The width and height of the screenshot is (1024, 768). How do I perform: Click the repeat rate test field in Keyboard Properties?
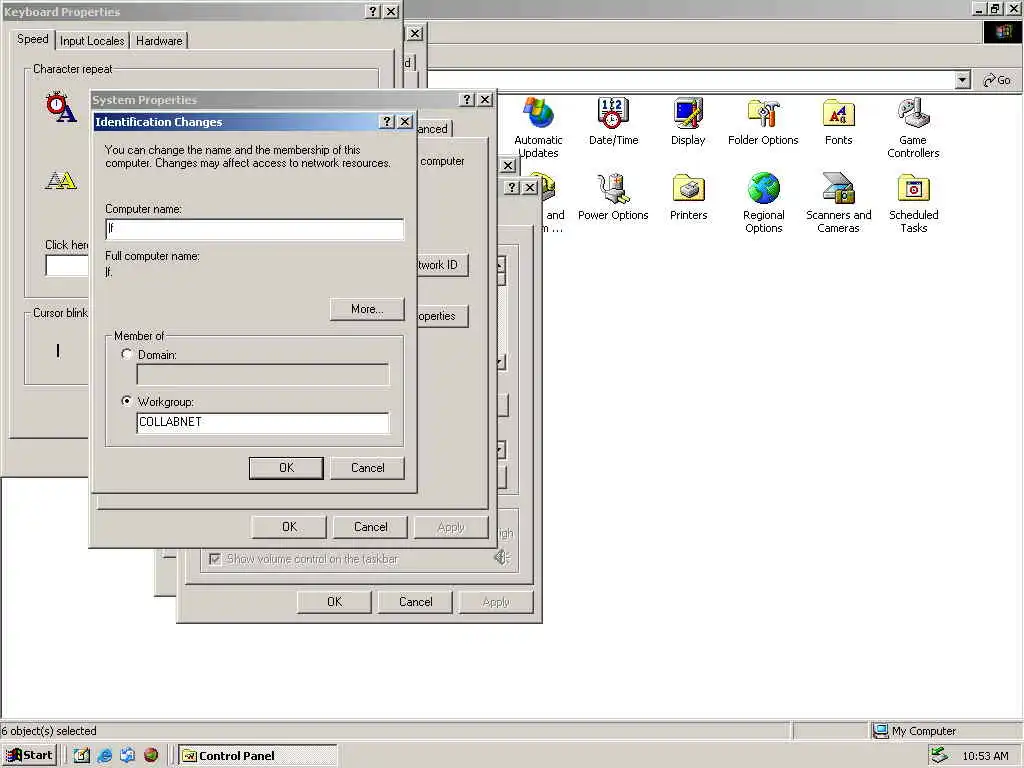[67, 265]
